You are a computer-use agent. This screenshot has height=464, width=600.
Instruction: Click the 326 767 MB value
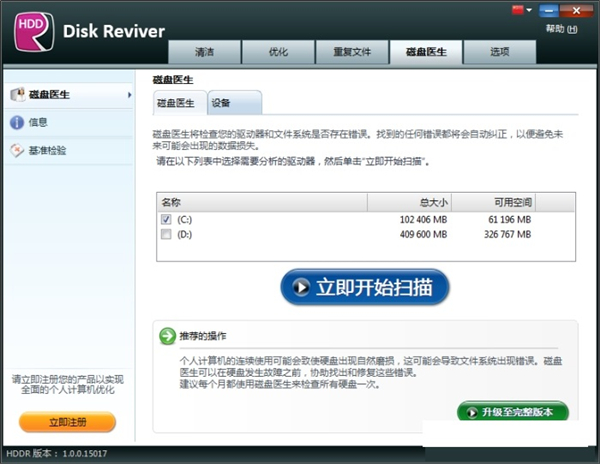[x=507, y=234]
